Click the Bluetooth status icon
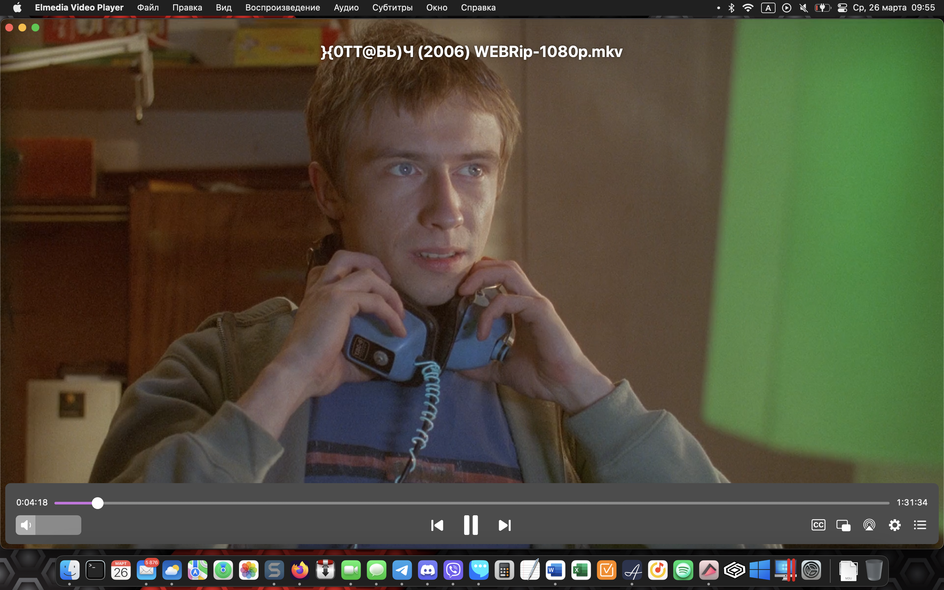944x590 pixels. [x=731, y=8]
